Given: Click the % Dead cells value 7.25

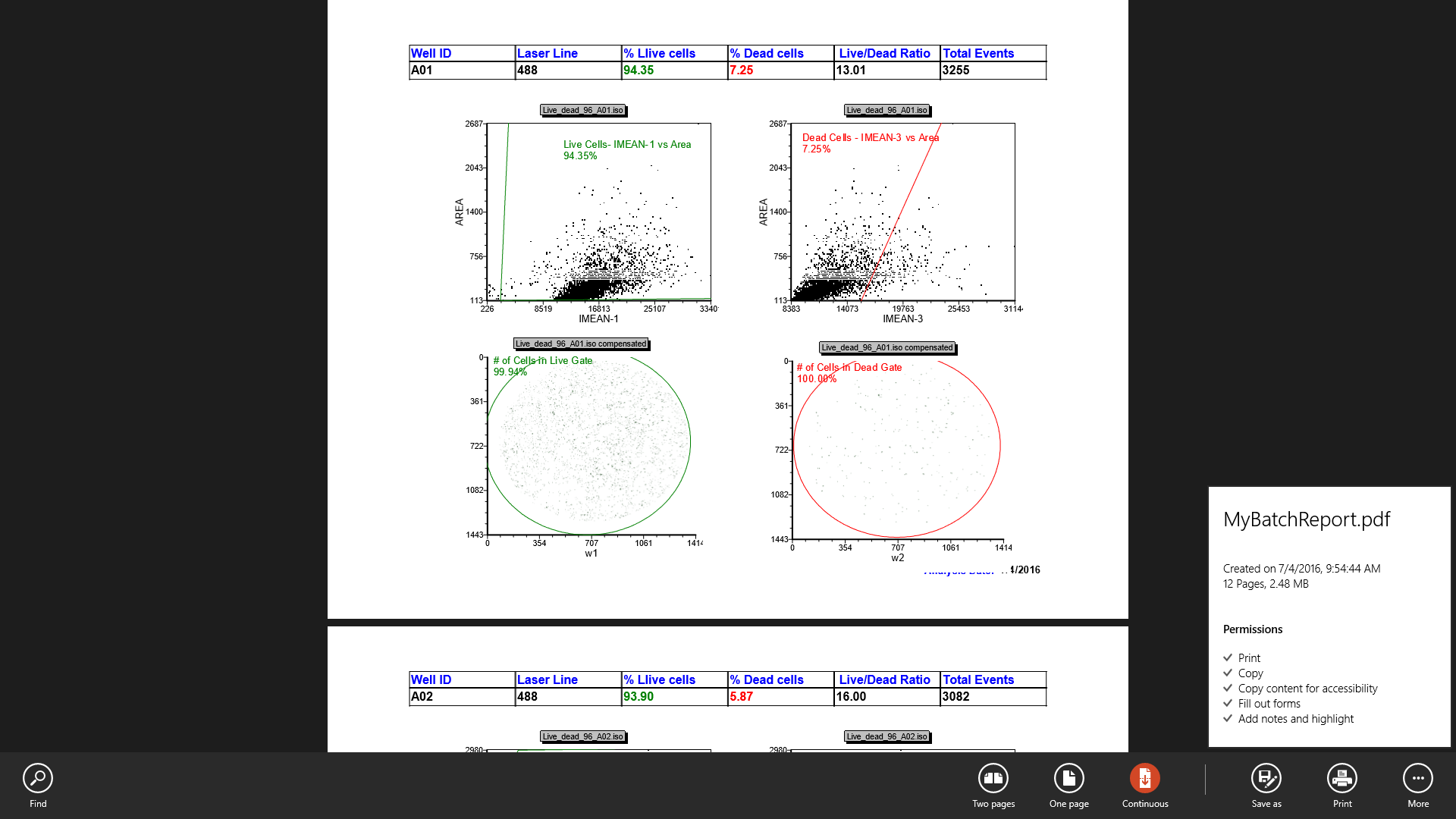Looking at the screenshot, I should tap(741, 70).
